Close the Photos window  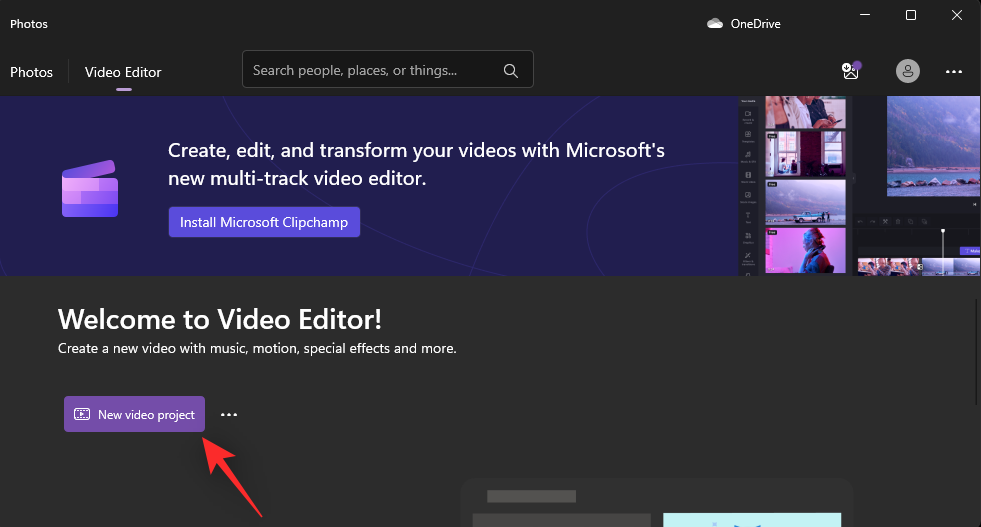(x=957, y=15)
